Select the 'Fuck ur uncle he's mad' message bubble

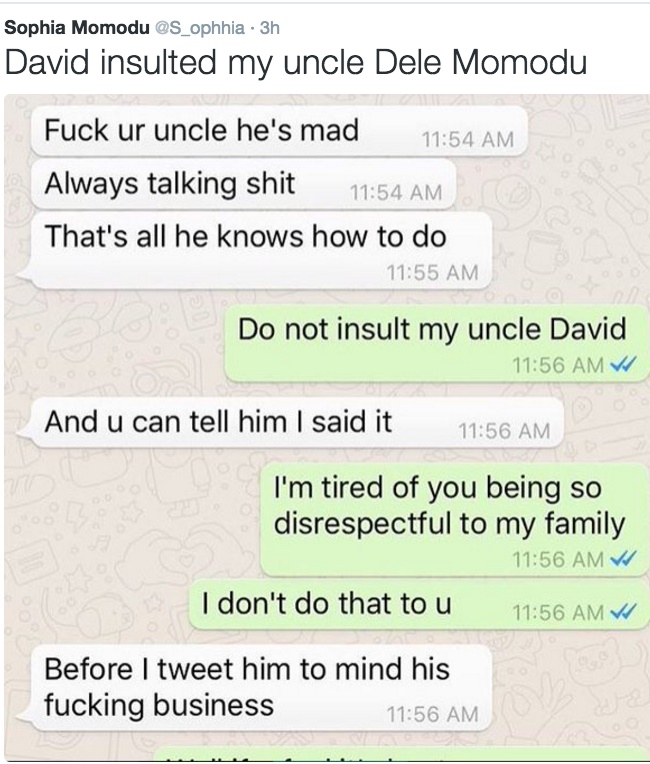279,131
